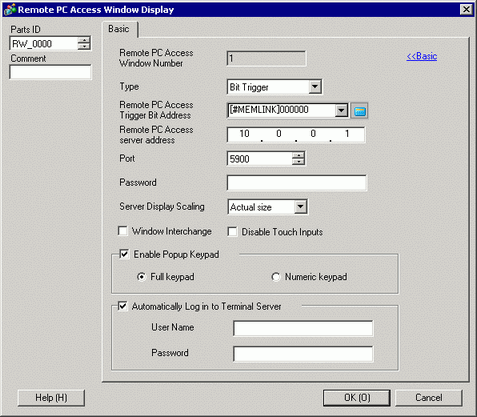The height and width of the screenshot is (417, 477).
Task: Close the Remote PC Access Window Display dialog
Action: [x=466, y=9]
